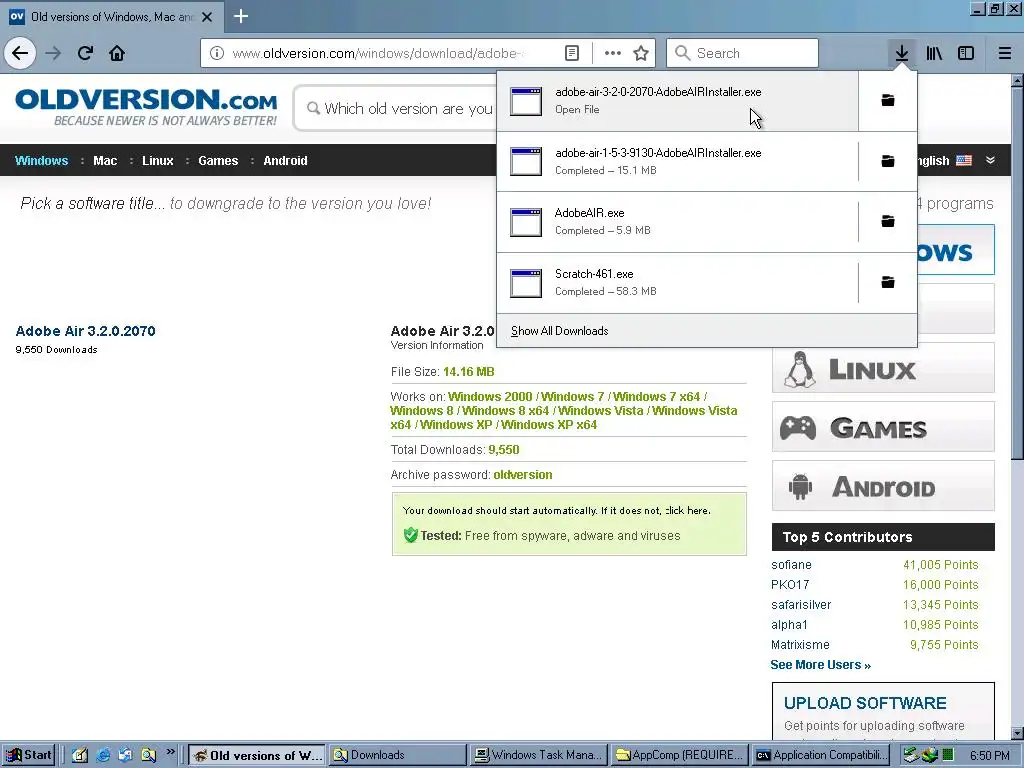The width and height of the screenshot is (1024, 768).
Task: Open page actions three-dot menu
Action: click(x=613, y=53)
